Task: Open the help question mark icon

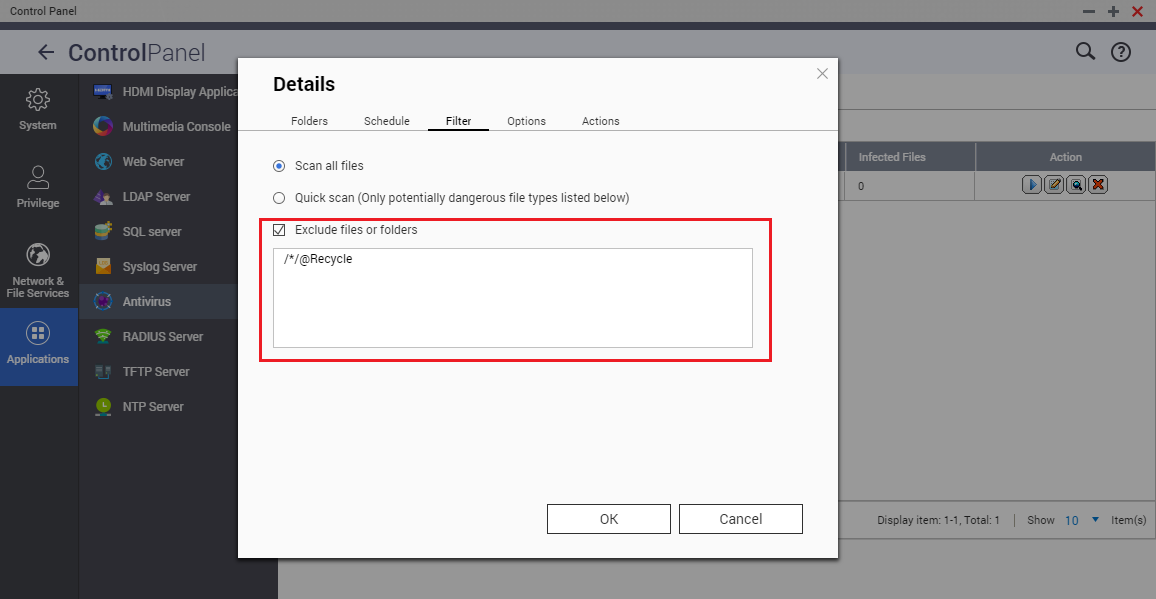Action: coord(1121,52)
